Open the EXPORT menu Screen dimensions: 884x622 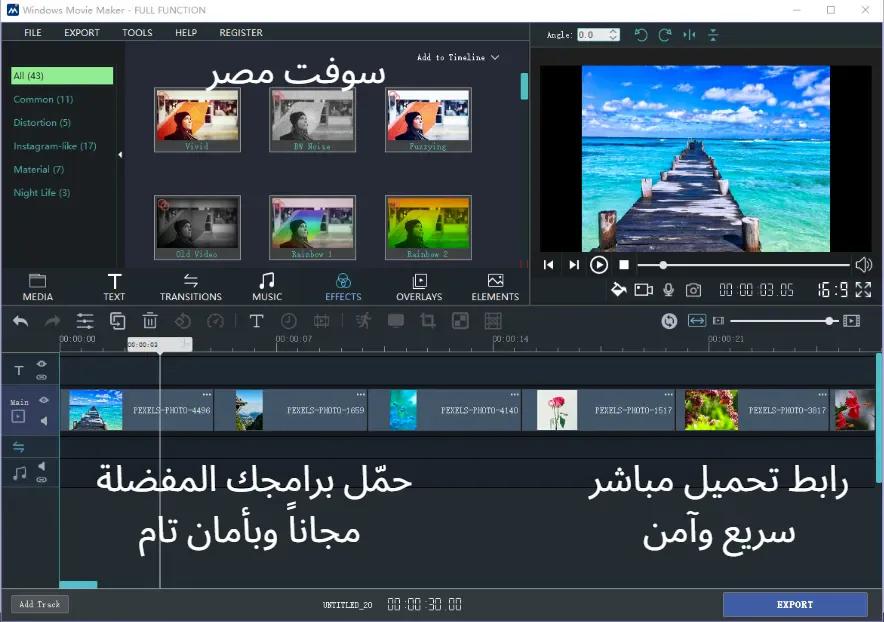click(x=82, y=33)
